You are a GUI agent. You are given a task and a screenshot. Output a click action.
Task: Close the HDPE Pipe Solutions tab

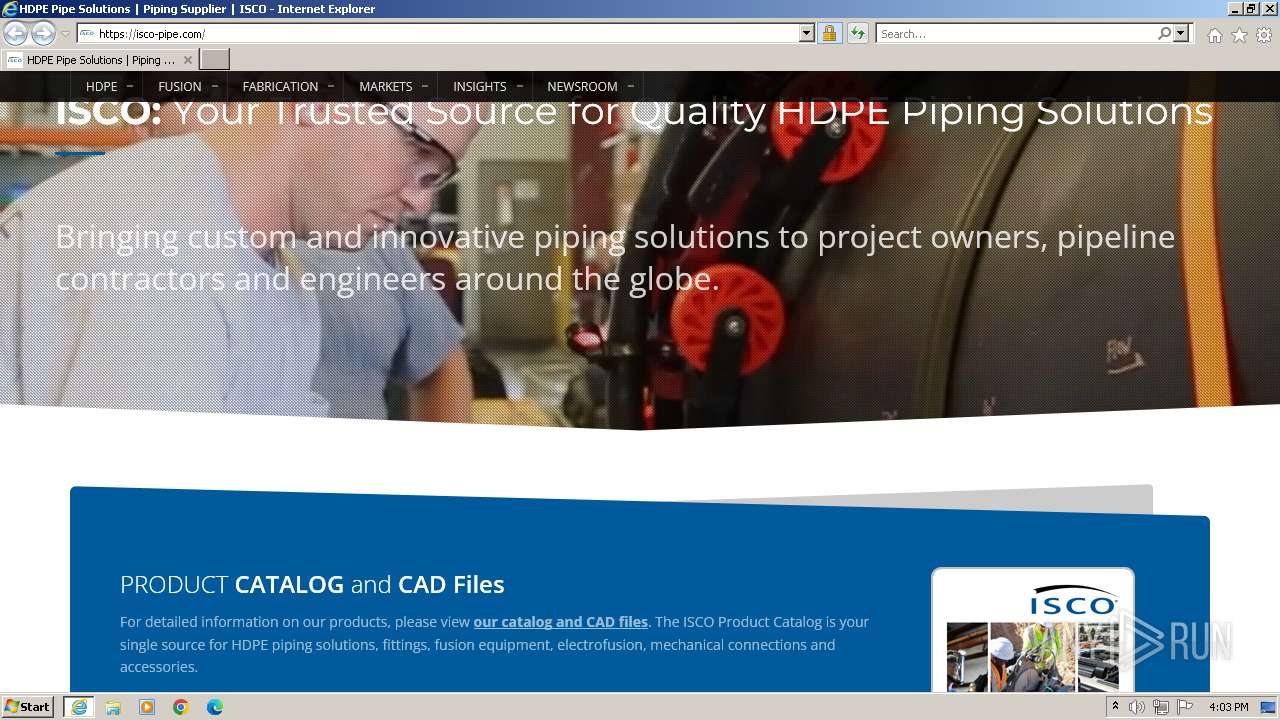point(187,60)
